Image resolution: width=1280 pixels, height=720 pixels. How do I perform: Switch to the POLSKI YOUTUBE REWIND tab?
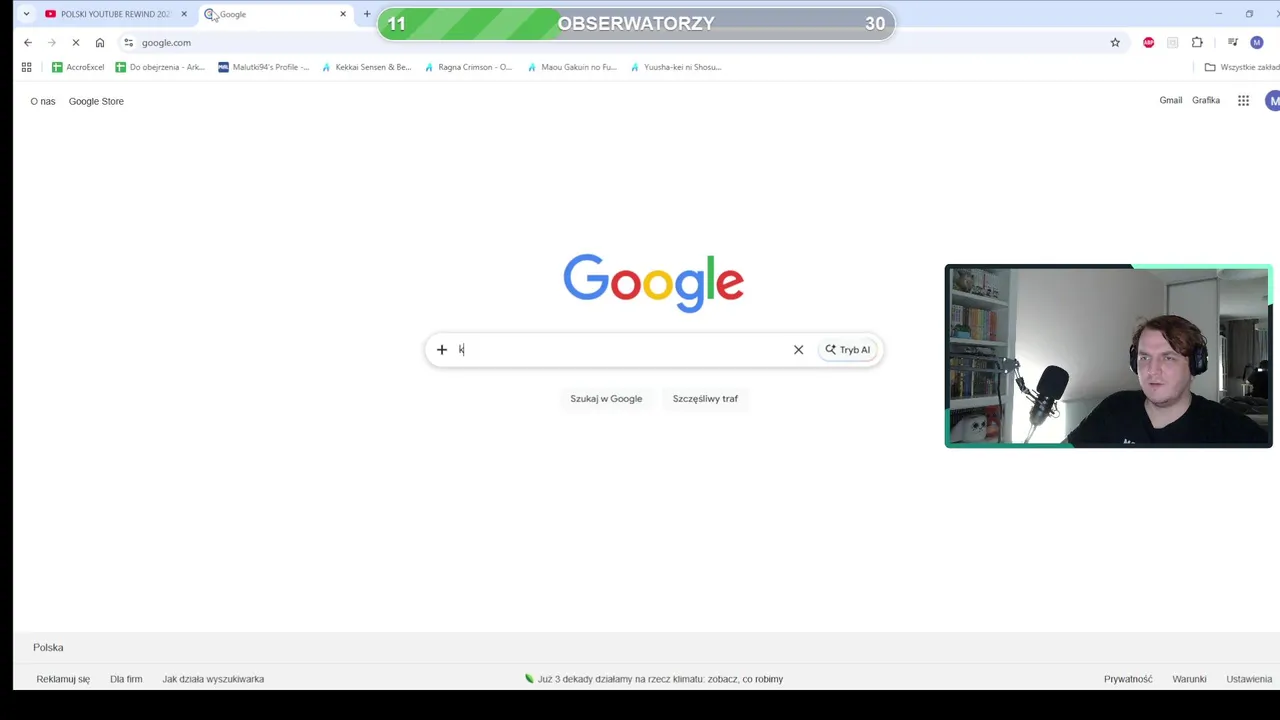click(115, 14)
